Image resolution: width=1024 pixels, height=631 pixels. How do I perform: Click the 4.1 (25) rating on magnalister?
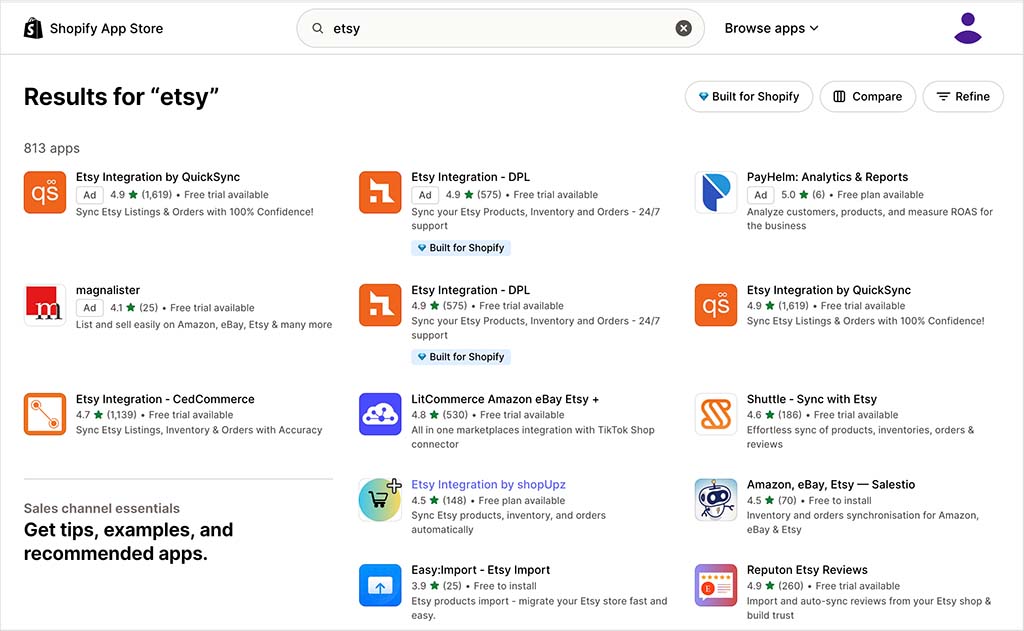pos(134,308)
